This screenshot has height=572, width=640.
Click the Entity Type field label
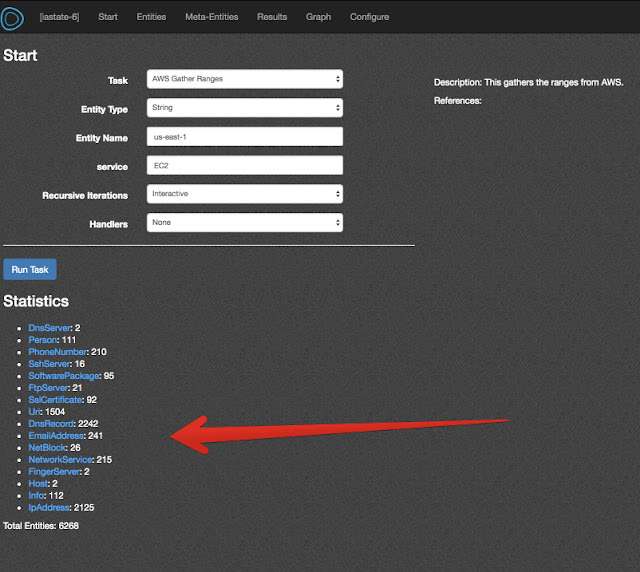[104, 109]
